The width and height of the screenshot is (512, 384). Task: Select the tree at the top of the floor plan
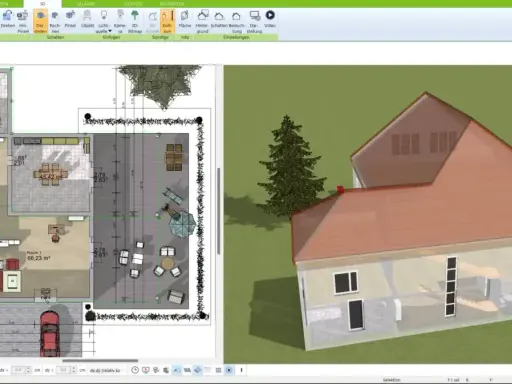pos(160,85)
